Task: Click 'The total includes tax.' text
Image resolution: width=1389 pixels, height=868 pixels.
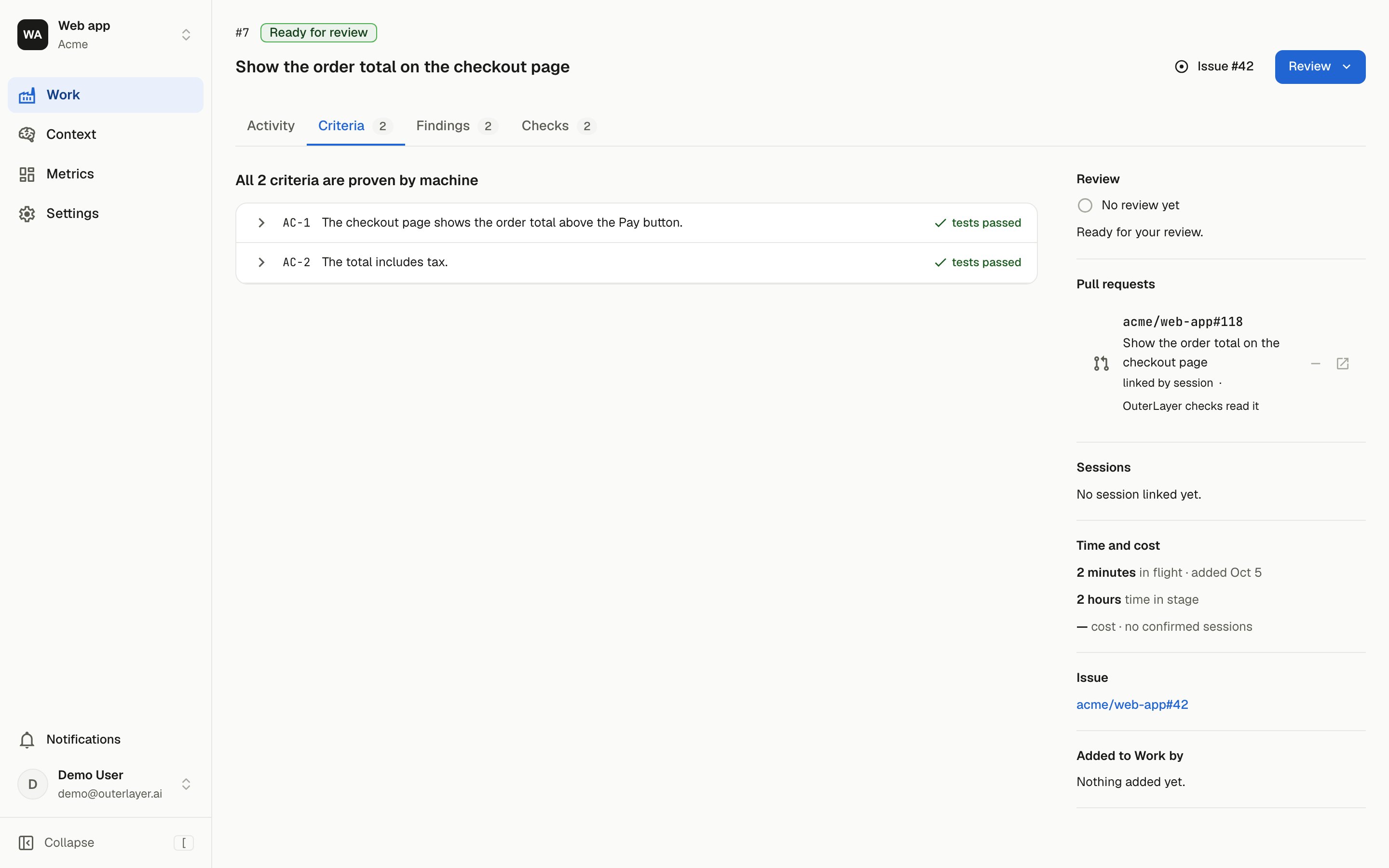Action: click(384, 262)
